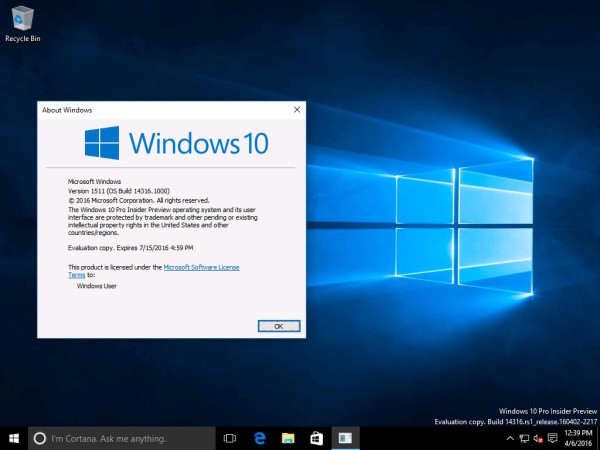
Task: Click the 'Windows User' licensee text
Action: tap(96, 286)
